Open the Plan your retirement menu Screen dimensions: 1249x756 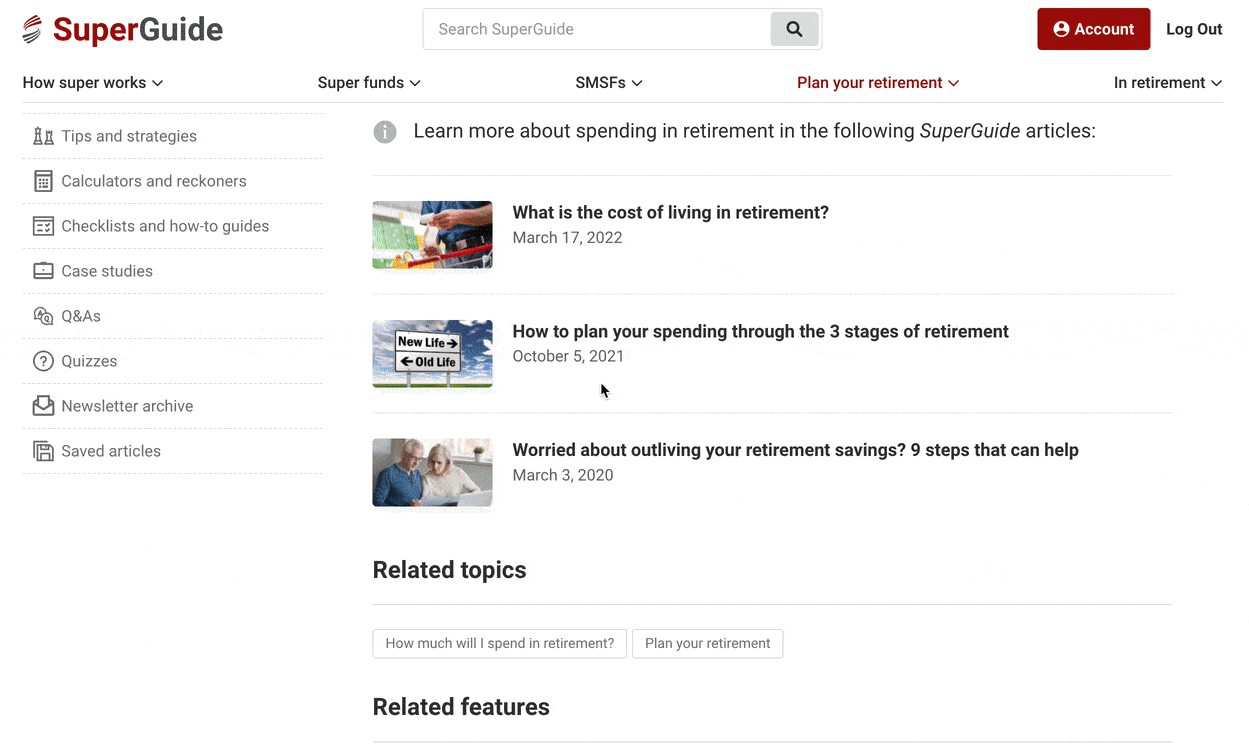tap(877, 83)
